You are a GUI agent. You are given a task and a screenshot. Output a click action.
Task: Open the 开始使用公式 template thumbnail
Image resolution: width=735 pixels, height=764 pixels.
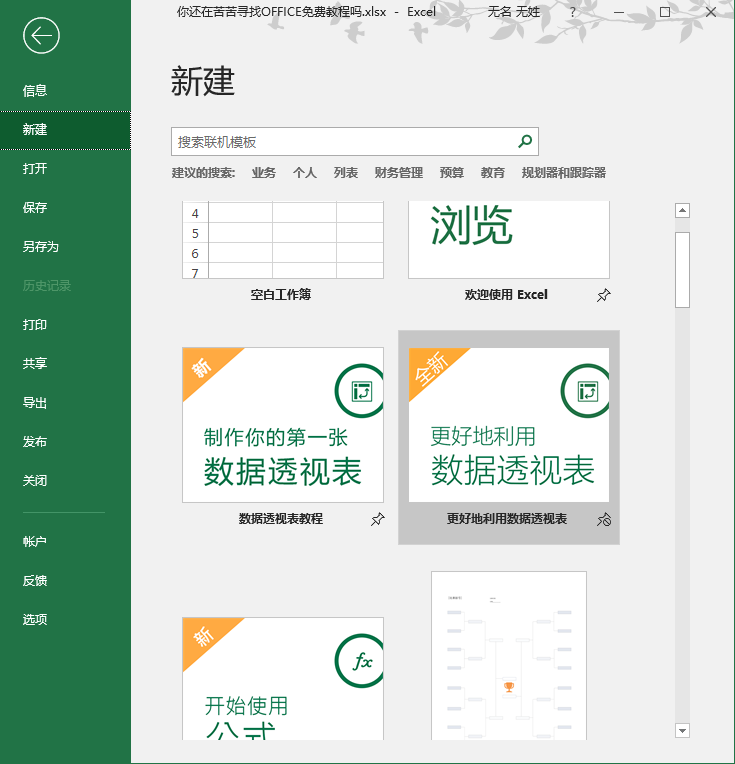[x=283, y=678]
